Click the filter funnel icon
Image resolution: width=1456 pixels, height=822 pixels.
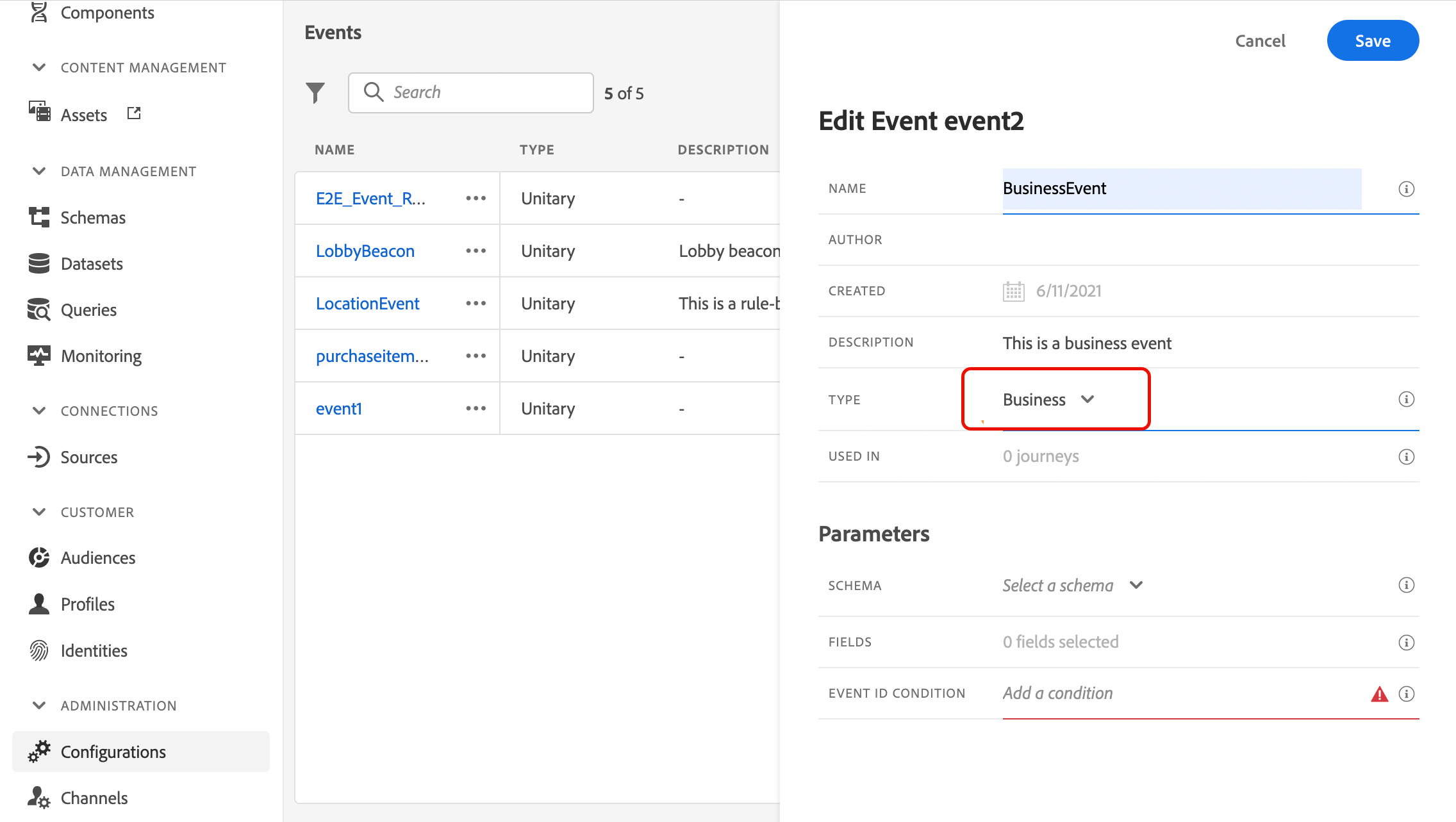315,93
